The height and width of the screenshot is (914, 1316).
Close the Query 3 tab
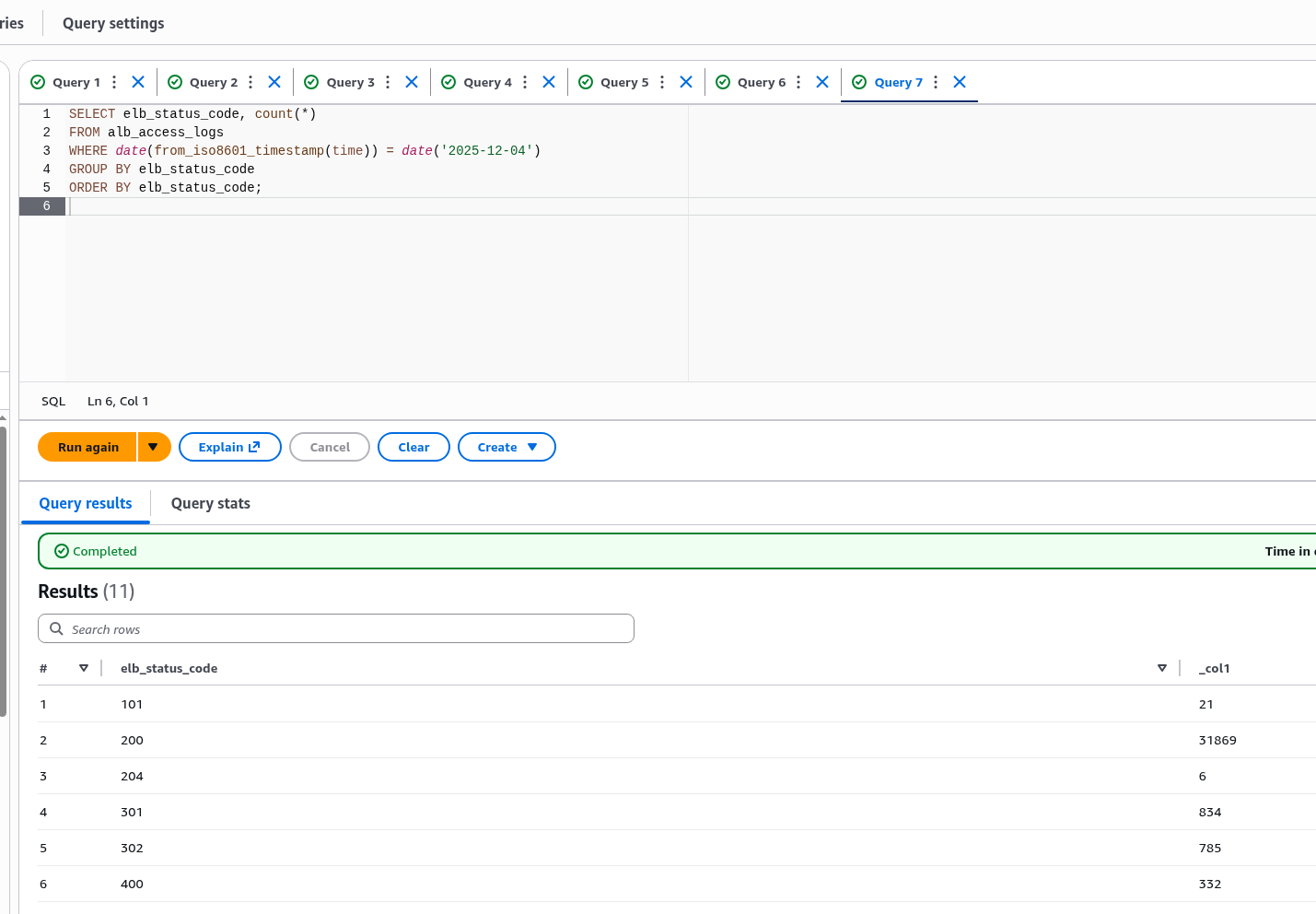pos(412,82)
